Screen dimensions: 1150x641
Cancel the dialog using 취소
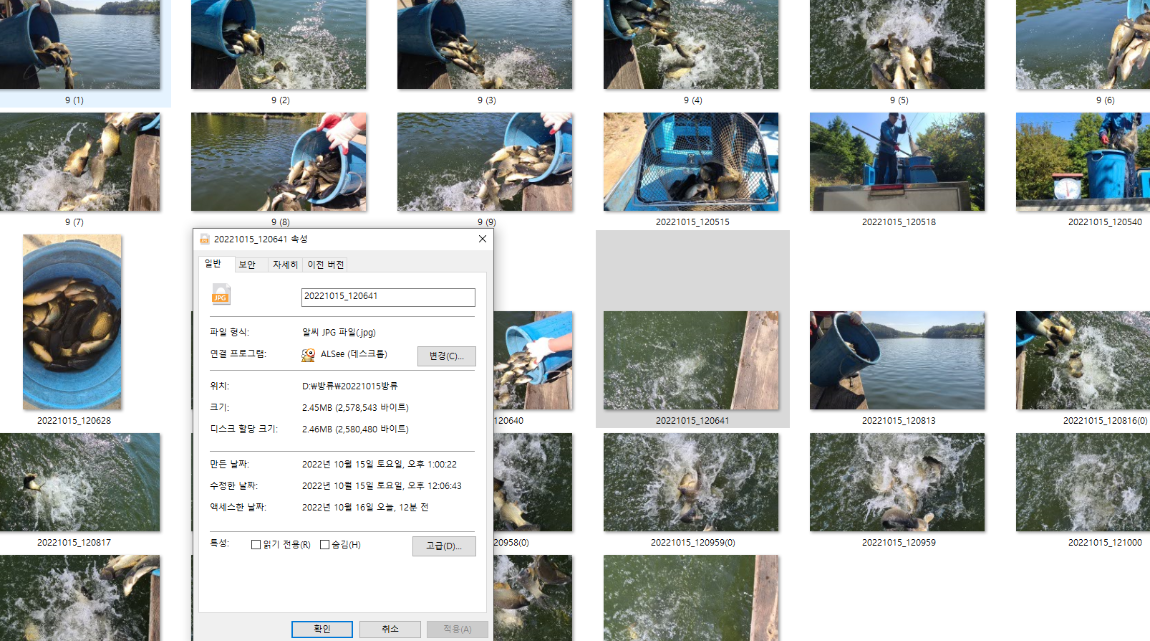[390, 629]
